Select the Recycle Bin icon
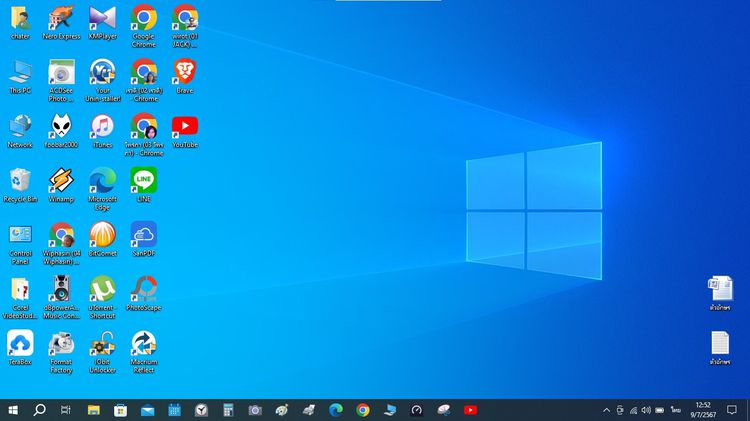 20,185
